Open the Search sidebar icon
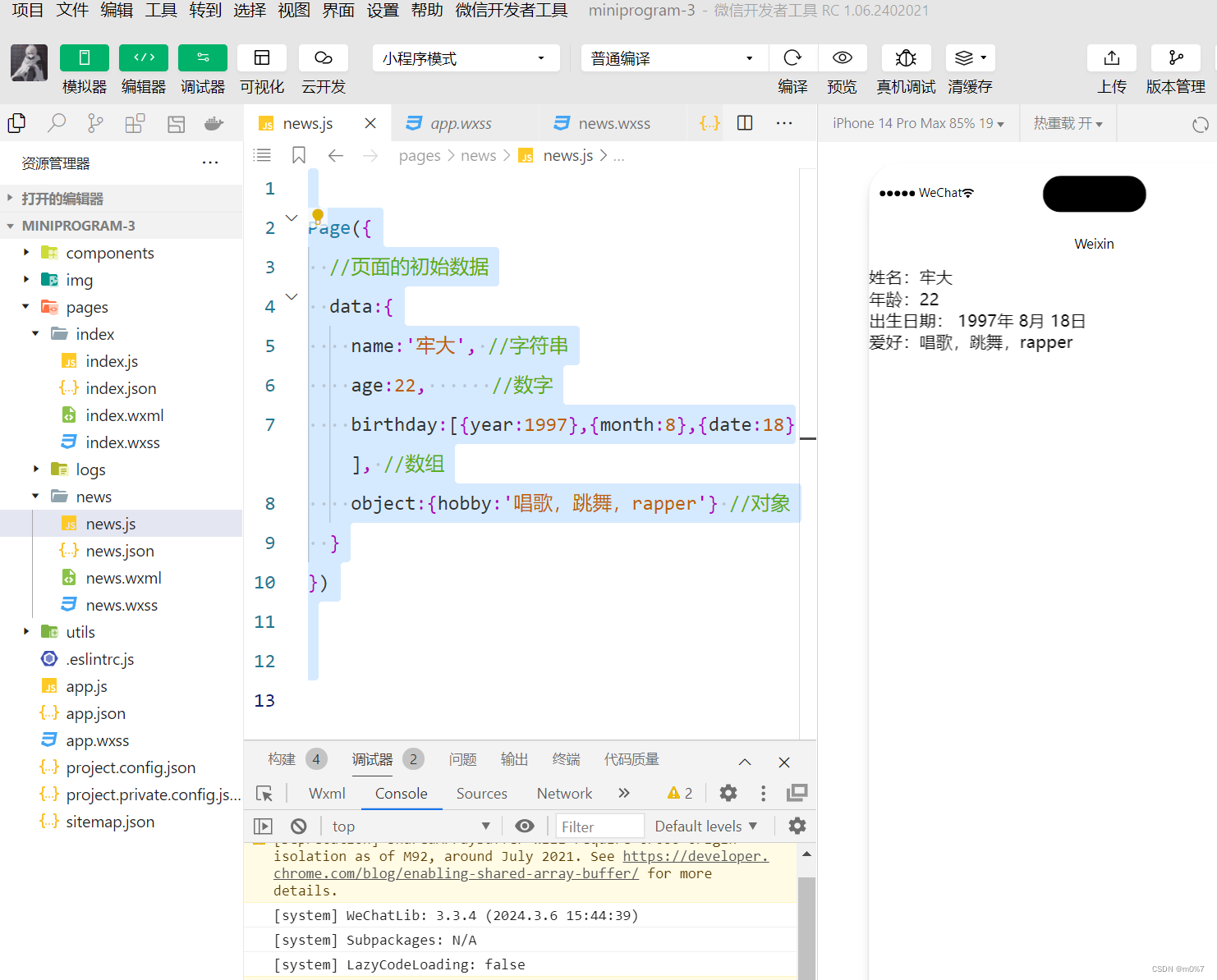The width and height of the screenshot is (1217, 980). coord(56,123)
